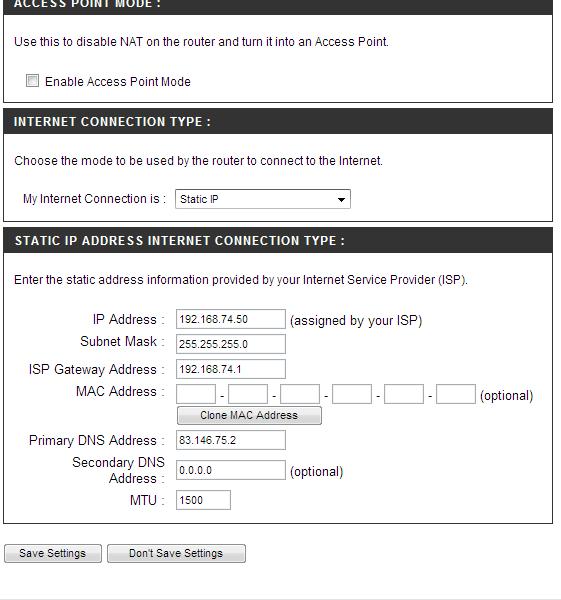The height and width of the screenshot is (600, 561).
Task: Click the second MAC Address octet box
Action: click(x=248, y=394)
